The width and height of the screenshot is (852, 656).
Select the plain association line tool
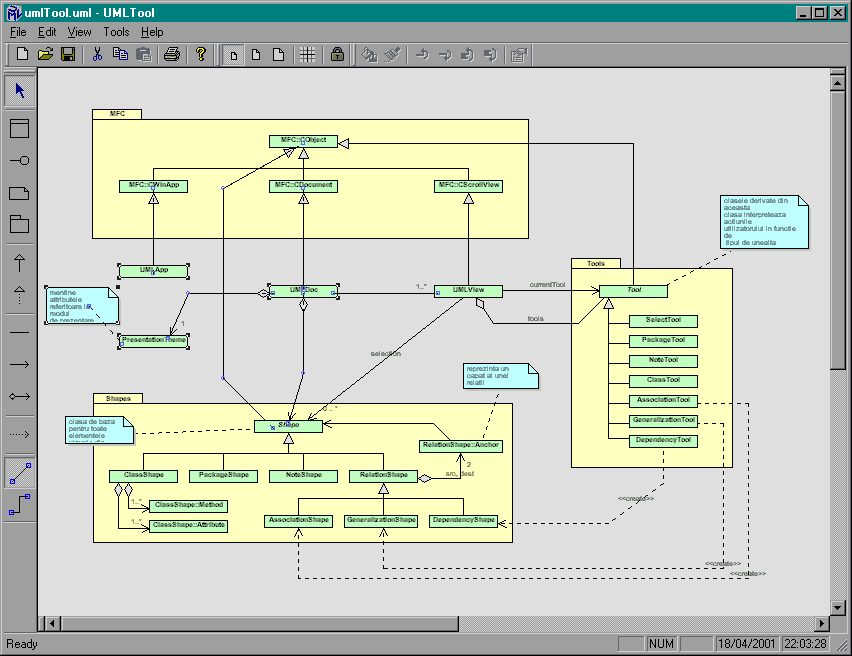20,332
